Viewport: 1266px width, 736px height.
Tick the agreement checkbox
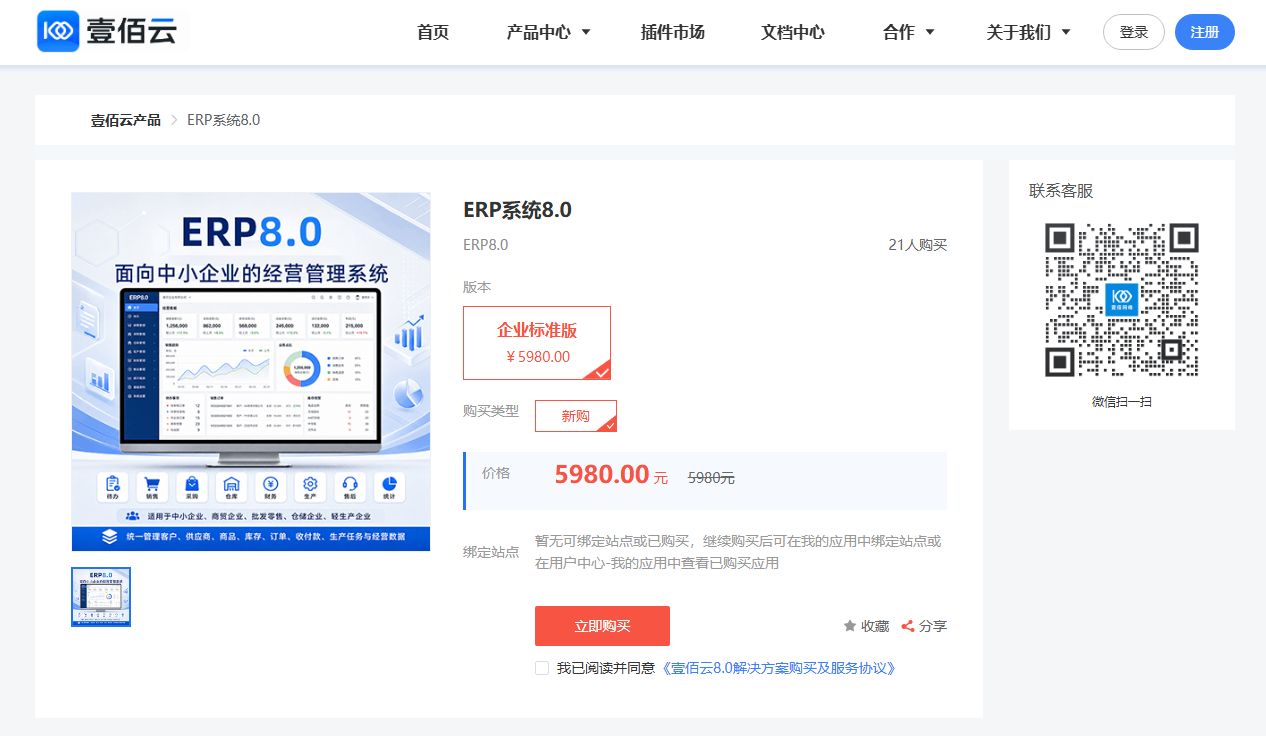(x=542, y=668)
